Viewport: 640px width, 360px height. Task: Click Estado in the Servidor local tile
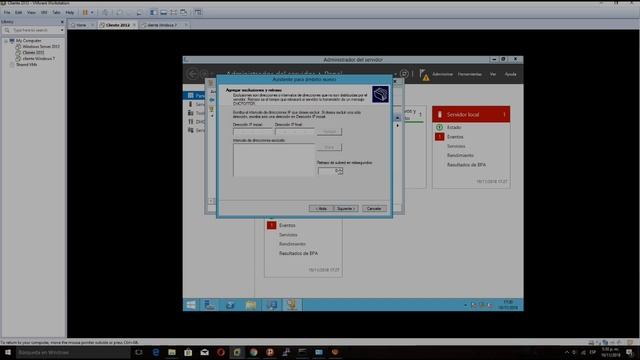click(x=454, y=127)
